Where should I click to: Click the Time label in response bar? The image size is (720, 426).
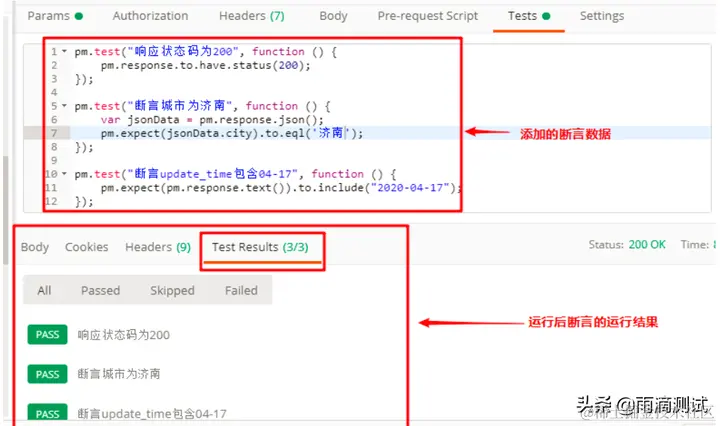[x=695, y=245]
